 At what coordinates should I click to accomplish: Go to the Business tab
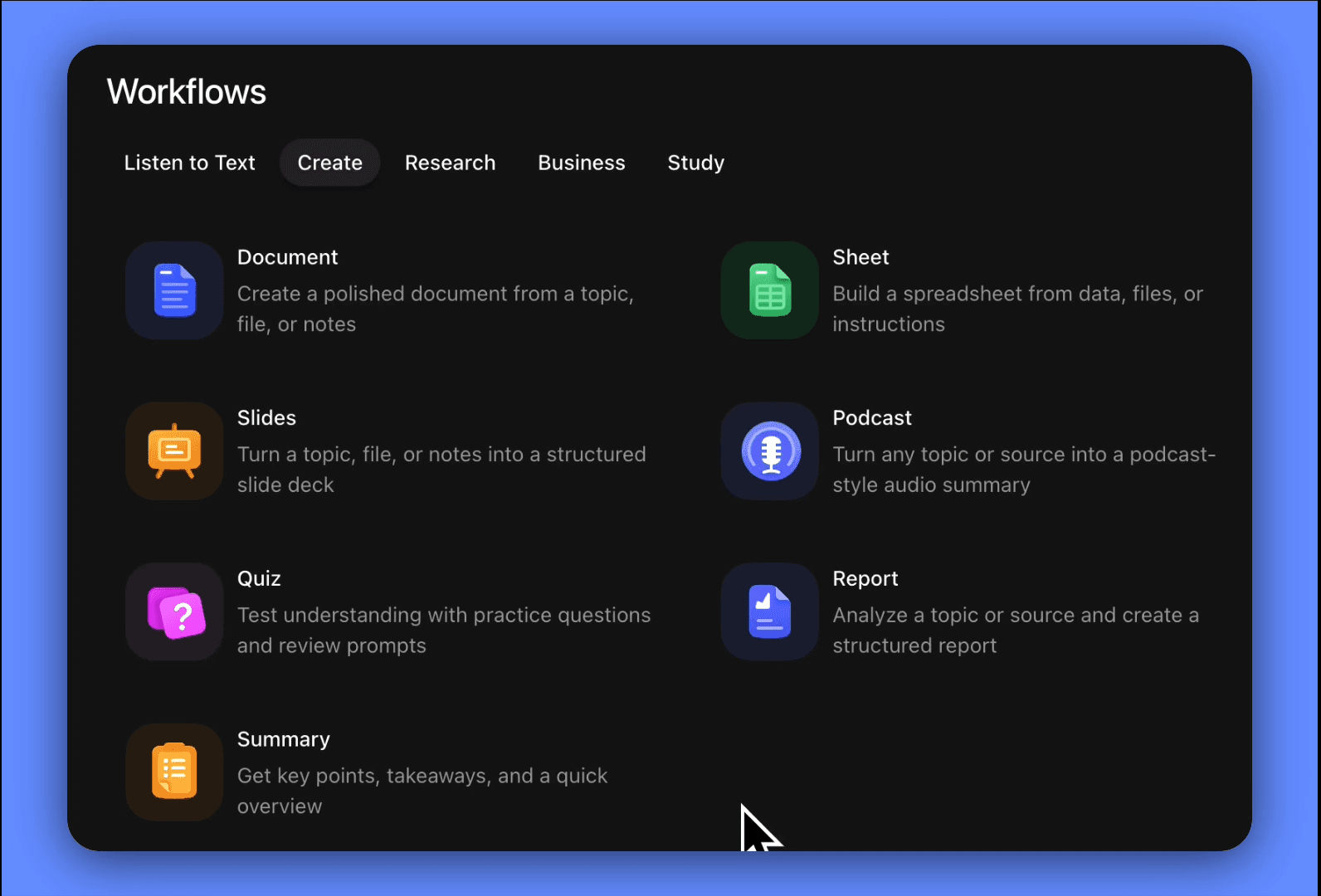click(582, 163)
